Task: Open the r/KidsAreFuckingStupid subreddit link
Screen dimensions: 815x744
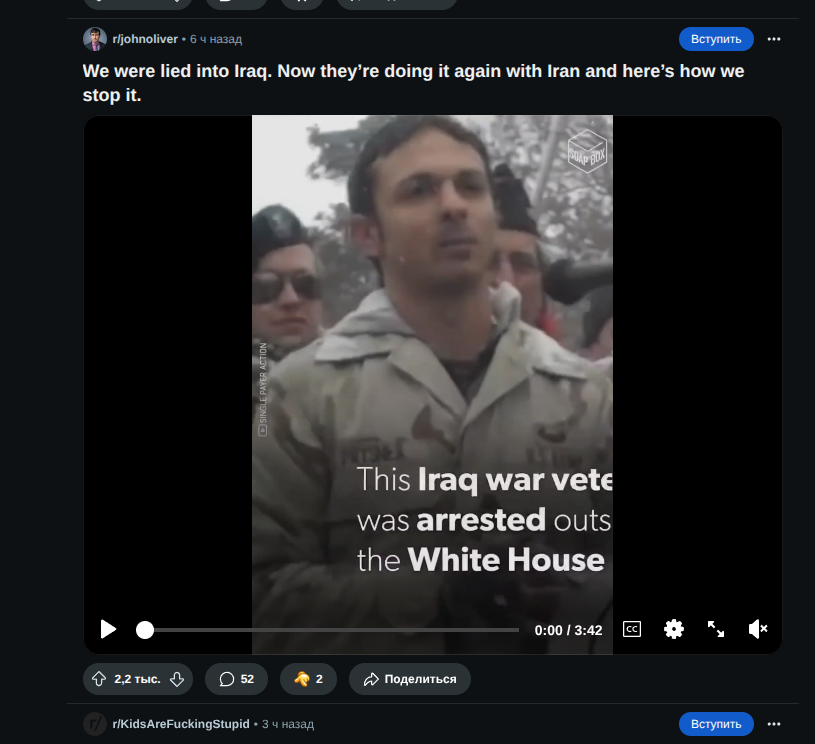Action: point(181,724)
